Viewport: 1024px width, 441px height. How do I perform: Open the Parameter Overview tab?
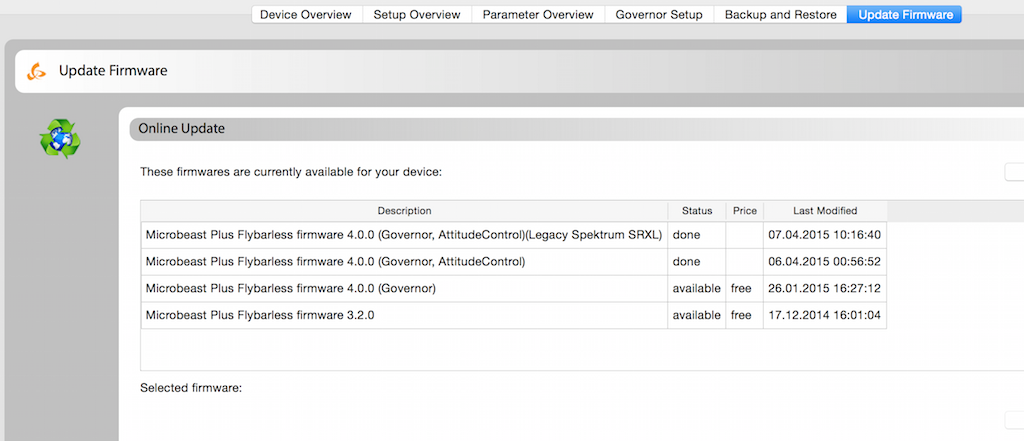click(x=537, y=15)
